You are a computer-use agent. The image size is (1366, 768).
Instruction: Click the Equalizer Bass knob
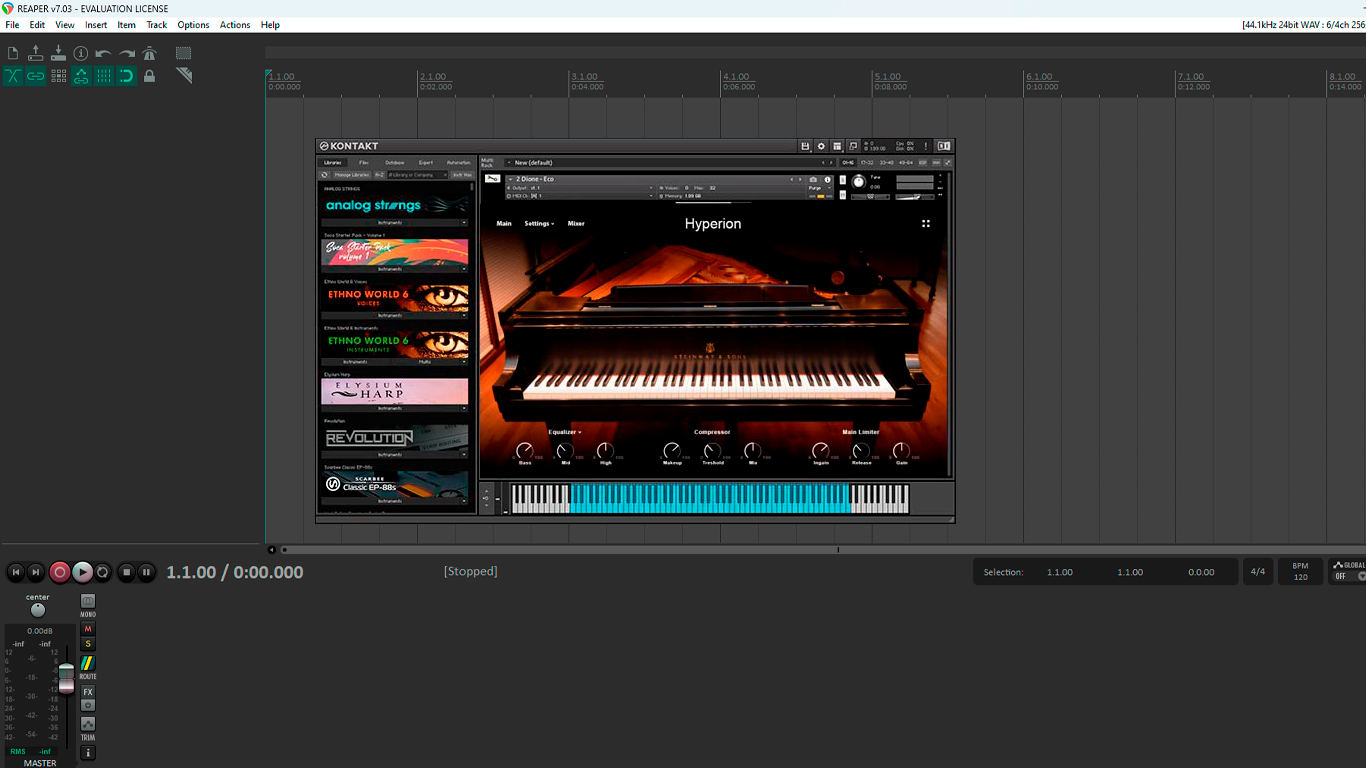(525, 451)
